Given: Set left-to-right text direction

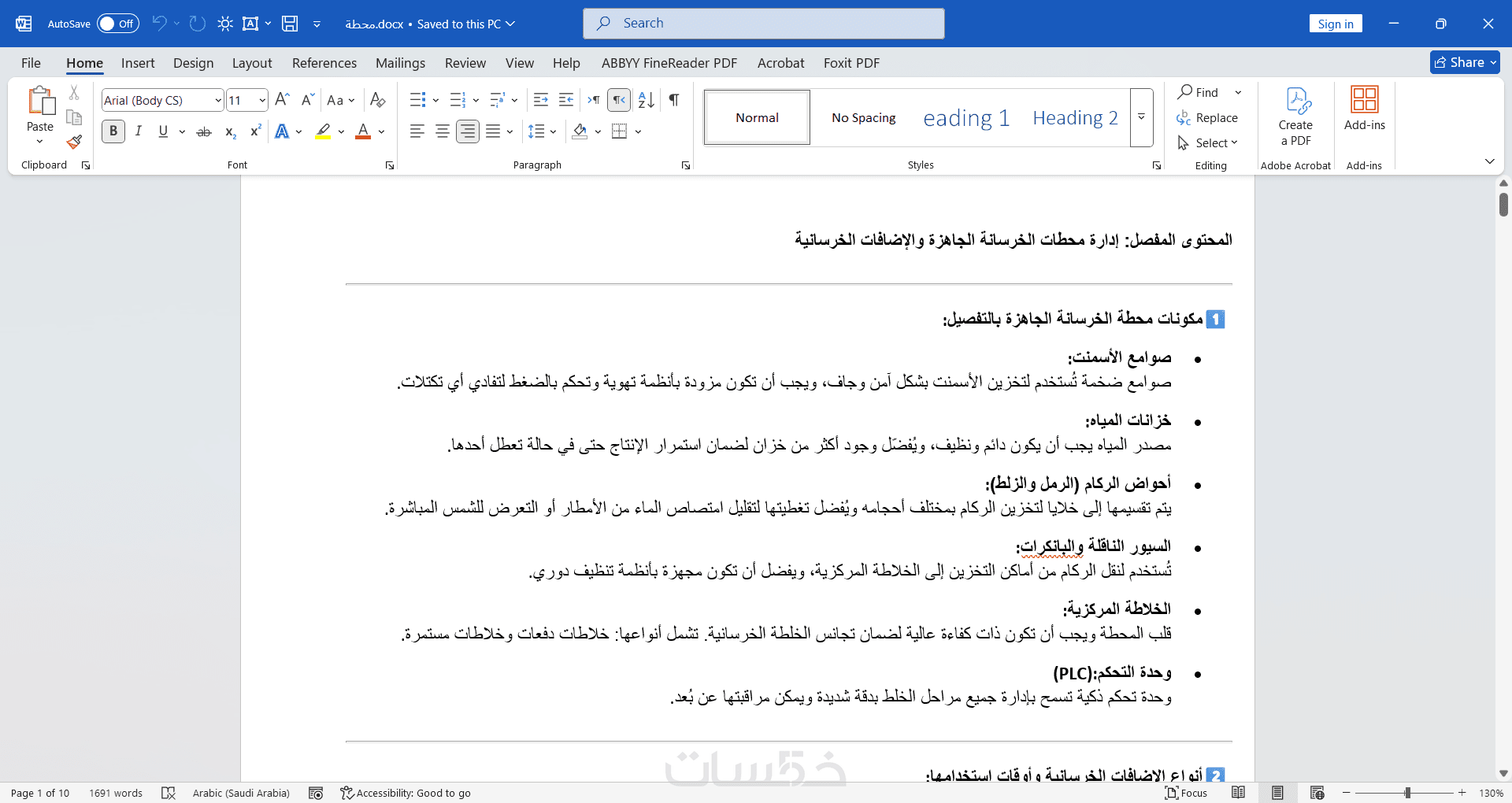Looking at the screenshot, I should [x=594, y=100].
